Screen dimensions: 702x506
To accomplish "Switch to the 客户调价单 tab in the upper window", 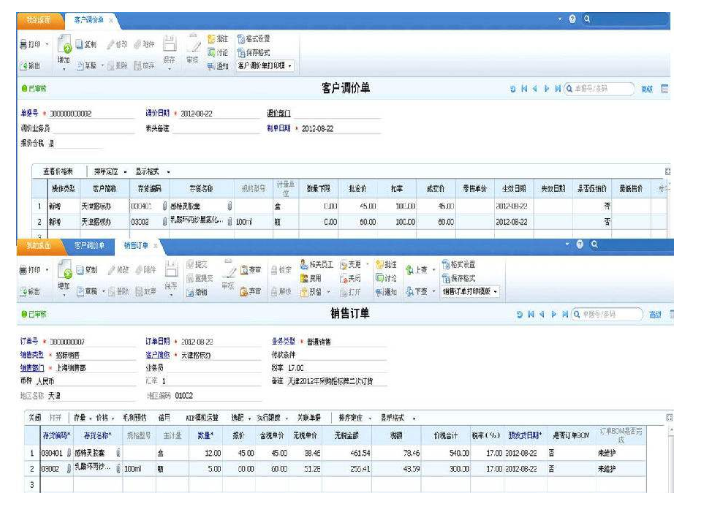I will 89,20.
